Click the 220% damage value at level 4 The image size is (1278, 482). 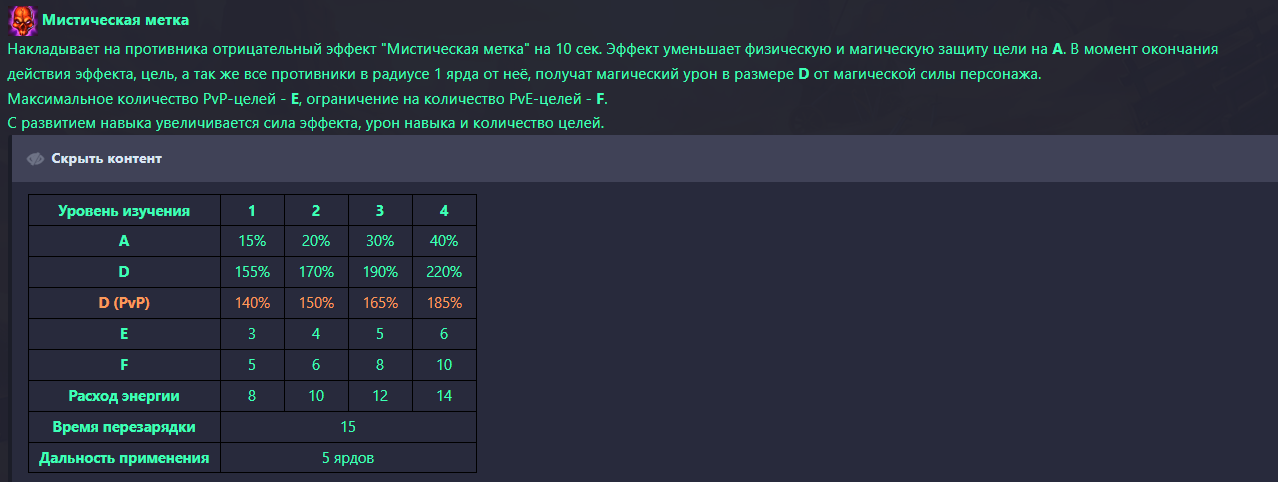[444, 272]
